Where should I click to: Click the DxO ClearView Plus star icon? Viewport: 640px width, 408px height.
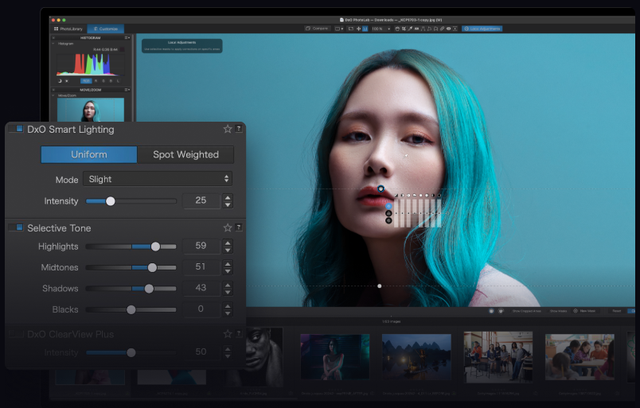point(227,334)
